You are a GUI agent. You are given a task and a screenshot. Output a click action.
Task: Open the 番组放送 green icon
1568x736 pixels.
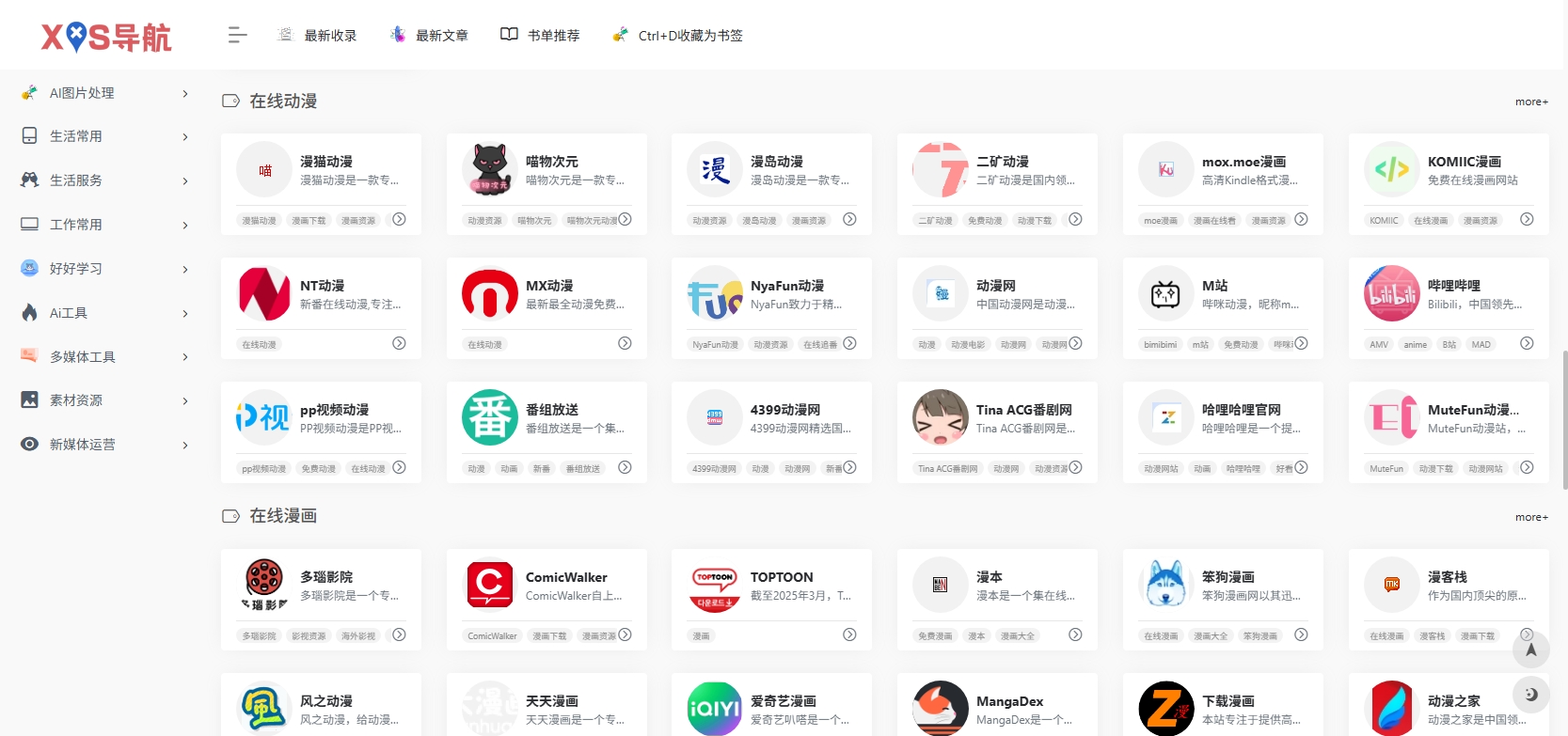[490, 417]
